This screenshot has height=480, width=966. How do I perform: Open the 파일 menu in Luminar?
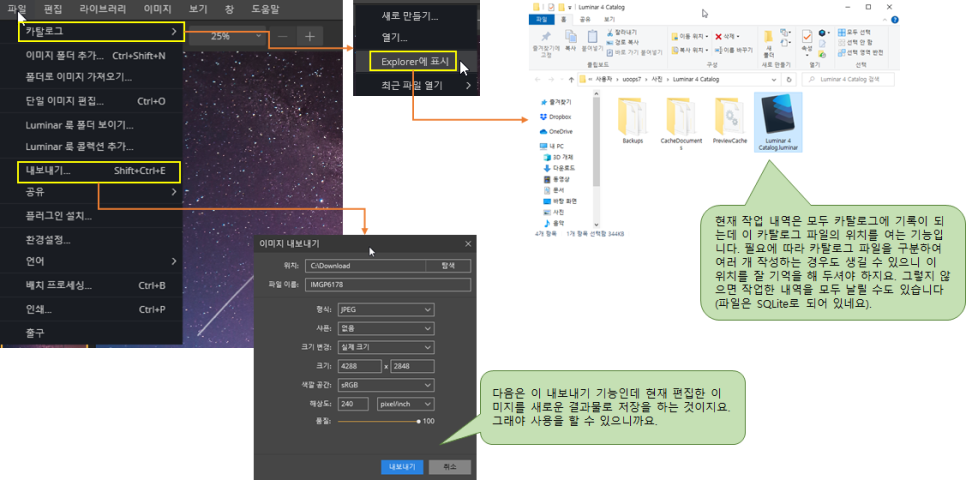pos(17,9)
